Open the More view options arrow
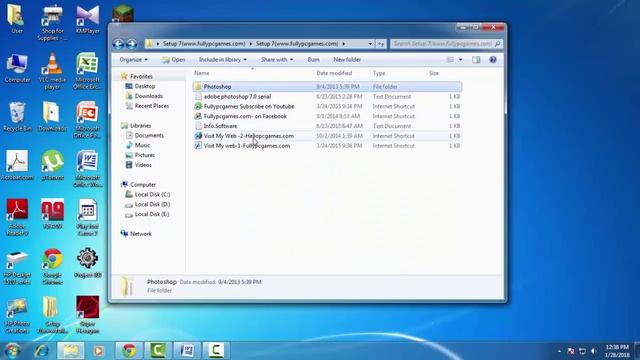Viewport: 640px width, 360px height. 460,60
